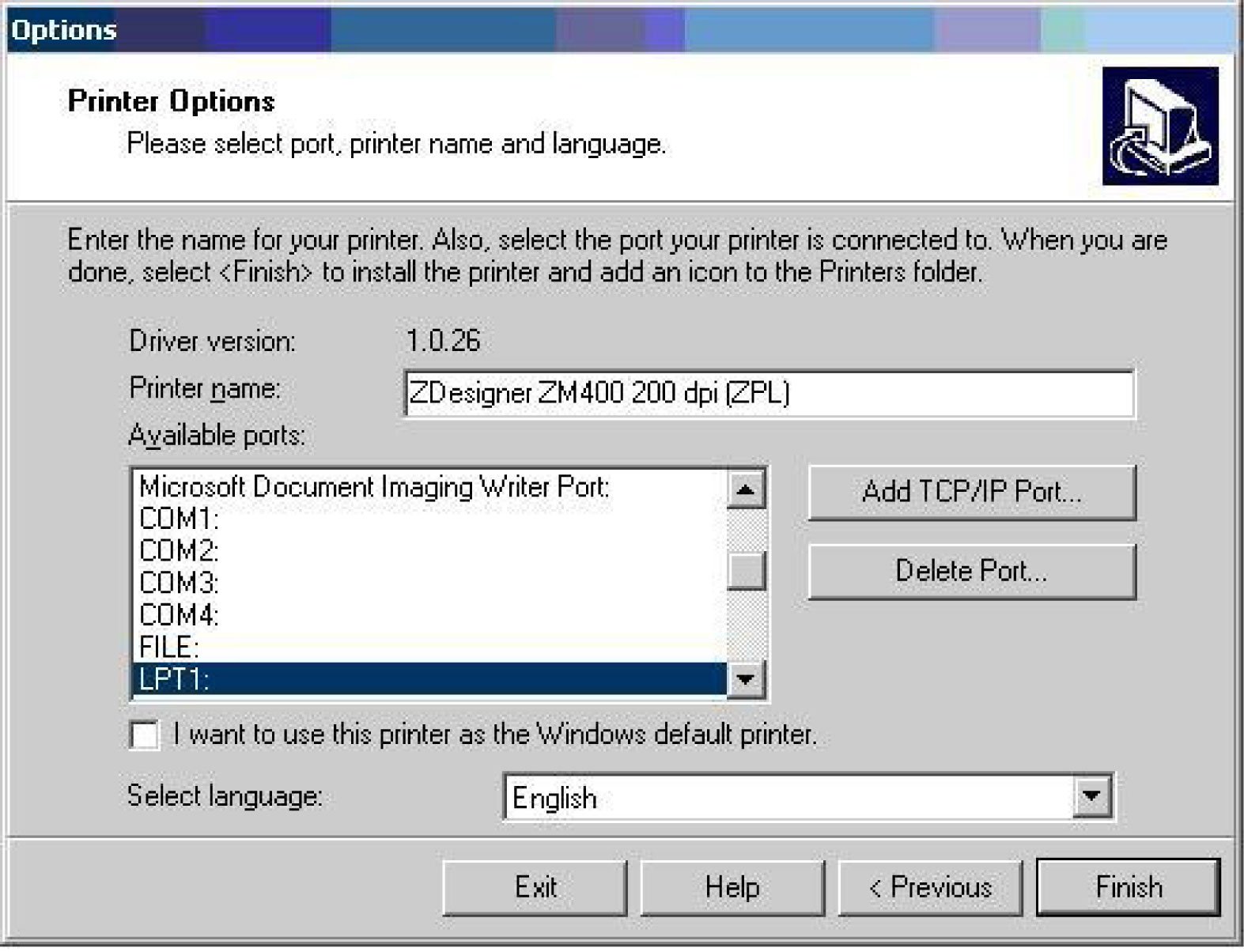Click the ports list scroll down arrow
The width and height of the screenshot is (1244, 952).
pyautogui.click(x=746, y=678)
